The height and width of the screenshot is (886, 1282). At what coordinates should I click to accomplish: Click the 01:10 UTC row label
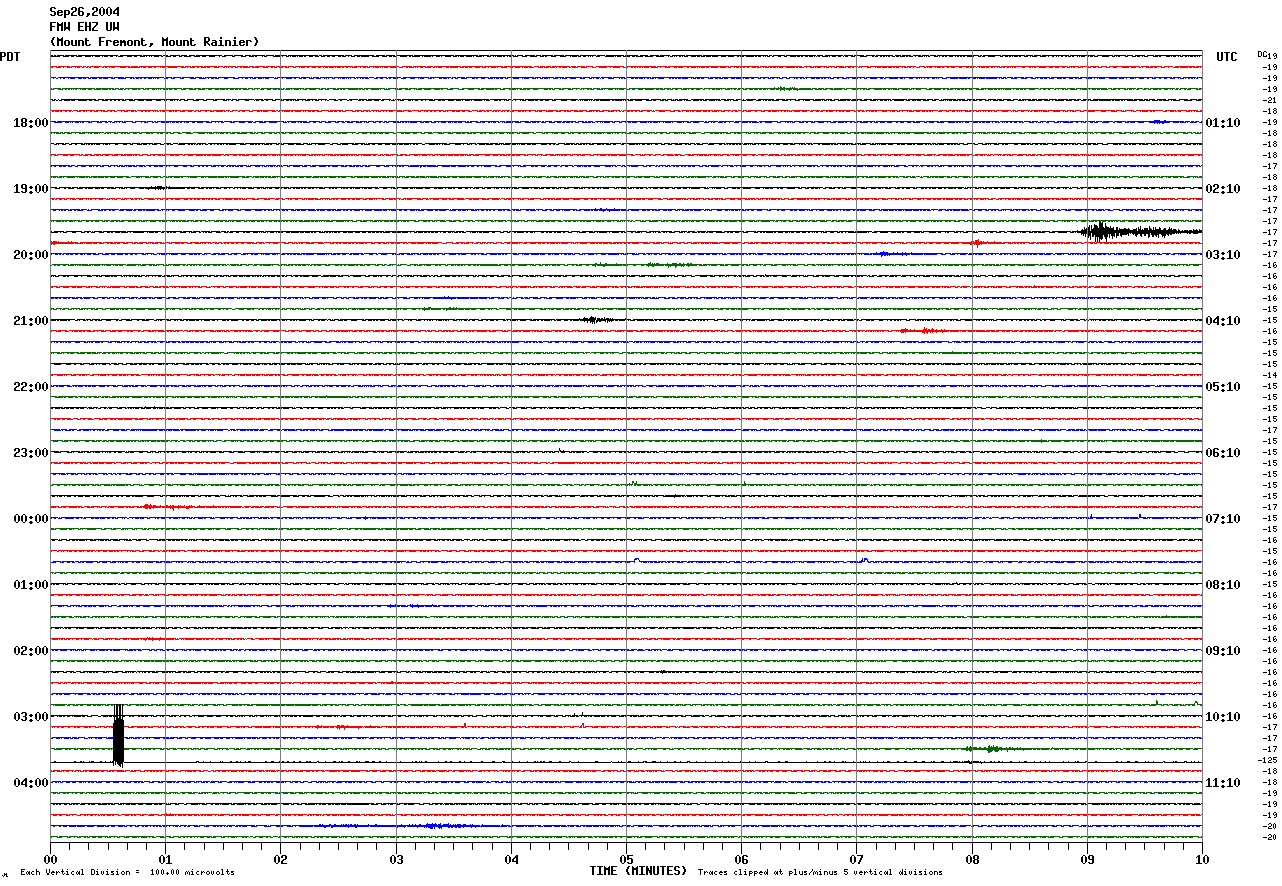tap(1223, 123)
